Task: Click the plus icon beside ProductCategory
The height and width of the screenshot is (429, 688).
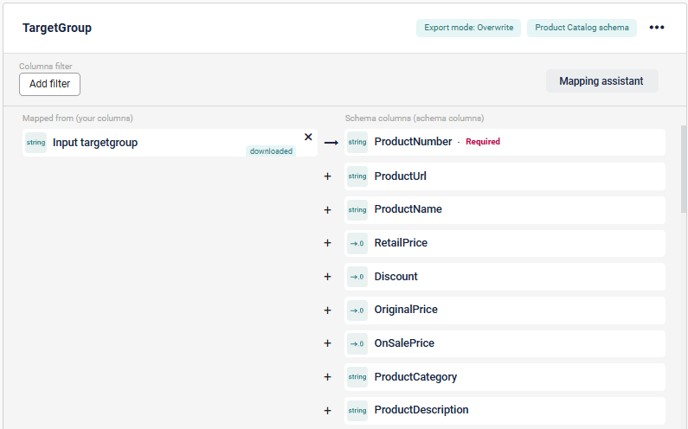Action: (x=327, y=377)
